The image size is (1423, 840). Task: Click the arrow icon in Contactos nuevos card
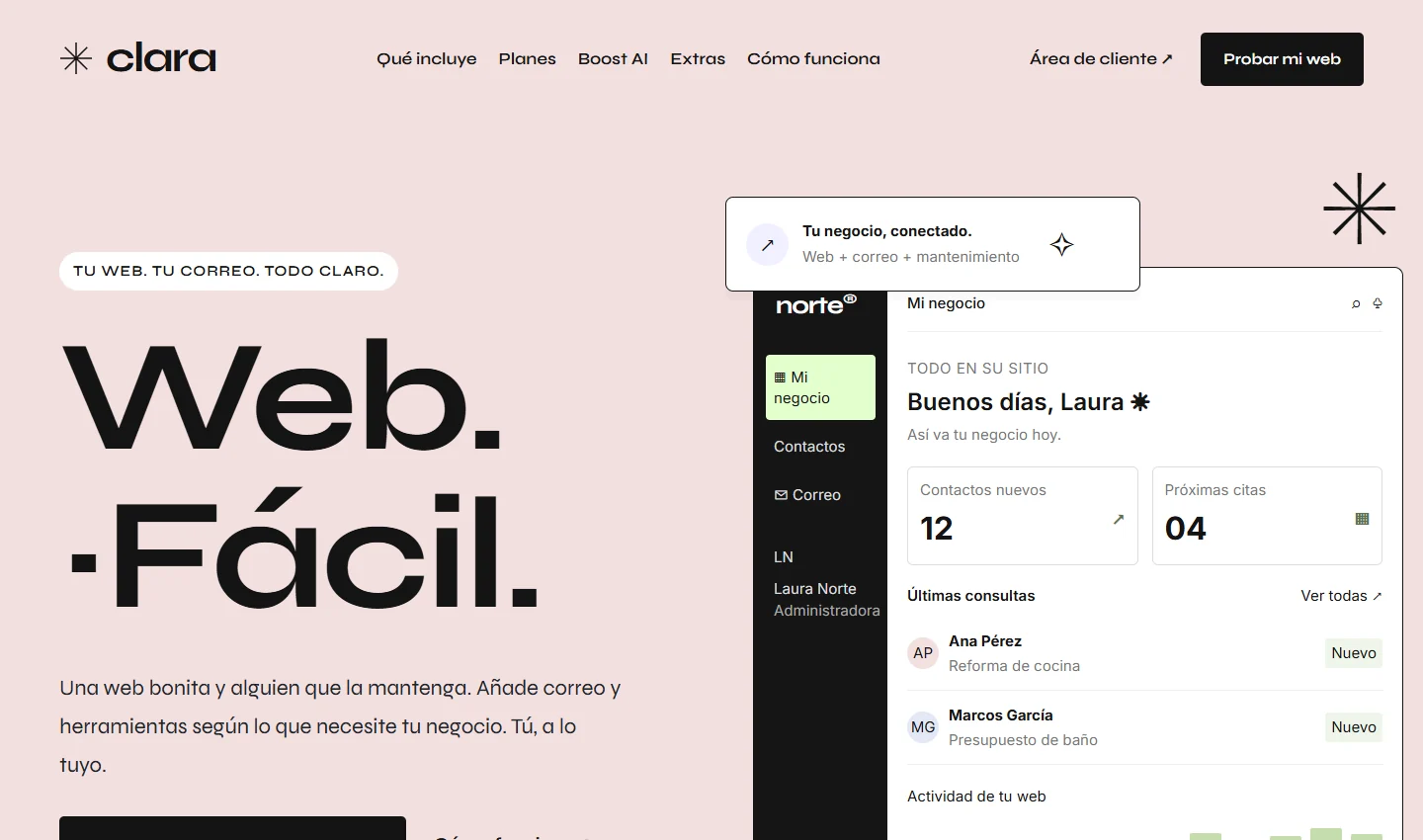click(x=1119, y=519)
